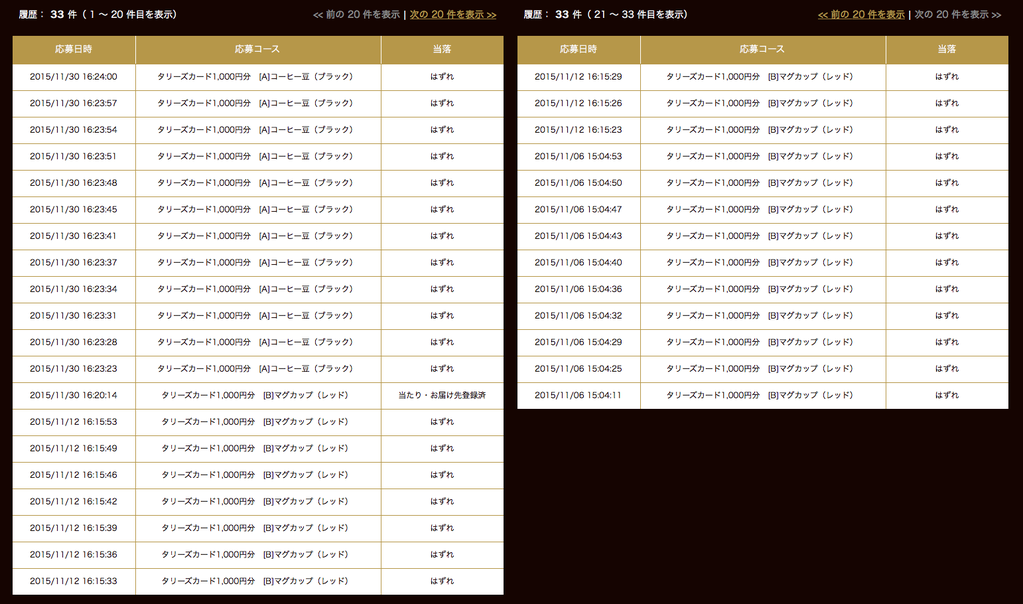Select date 2015/11/12 16:15:53
The image size is (1023, 604).
pyautogui.click(x=74, y=422)
